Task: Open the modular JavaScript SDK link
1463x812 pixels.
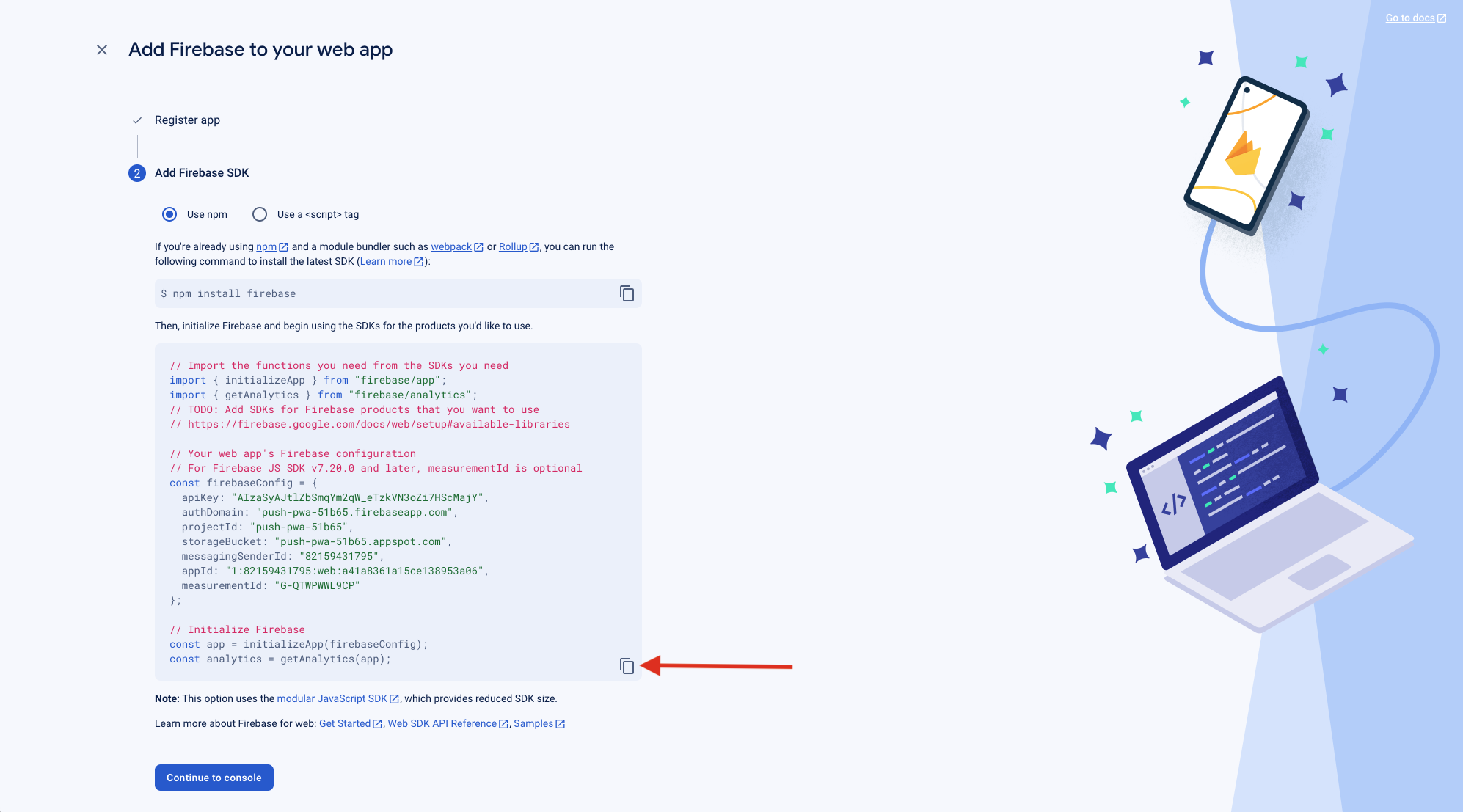Action: 332,699
